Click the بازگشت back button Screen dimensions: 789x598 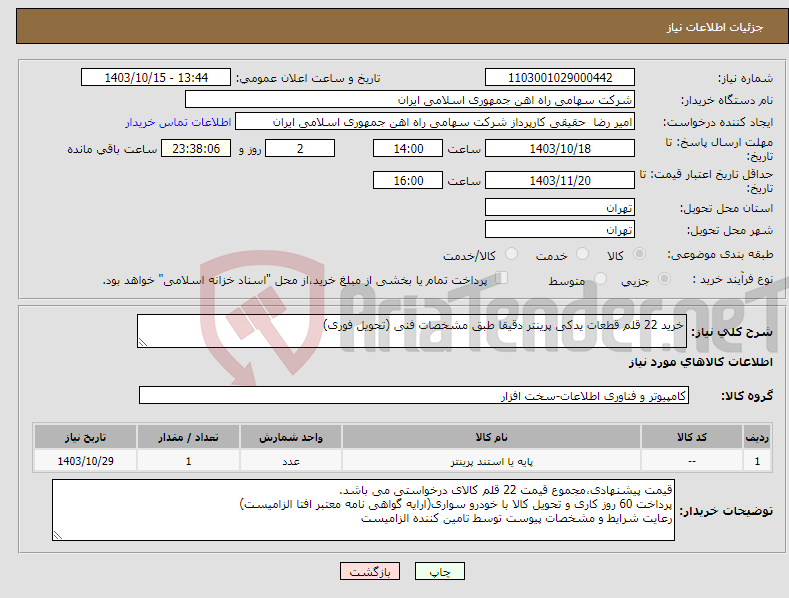[x=370, y=571]
